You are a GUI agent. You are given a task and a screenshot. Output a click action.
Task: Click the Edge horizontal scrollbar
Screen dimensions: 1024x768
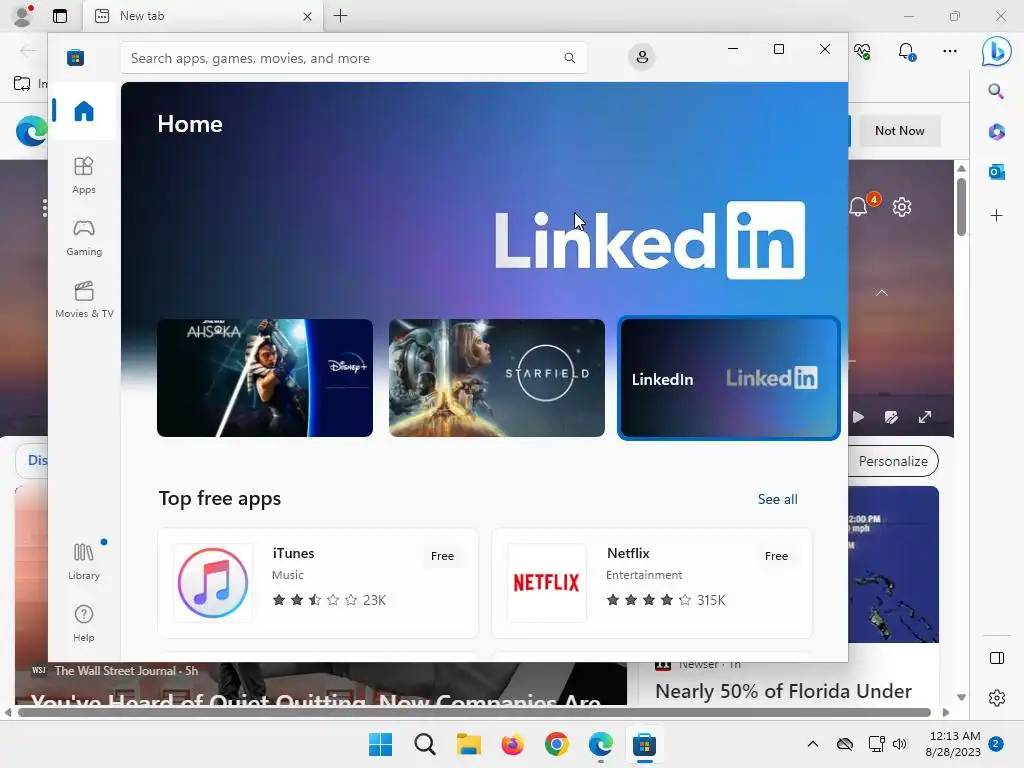tap(474, 712)
